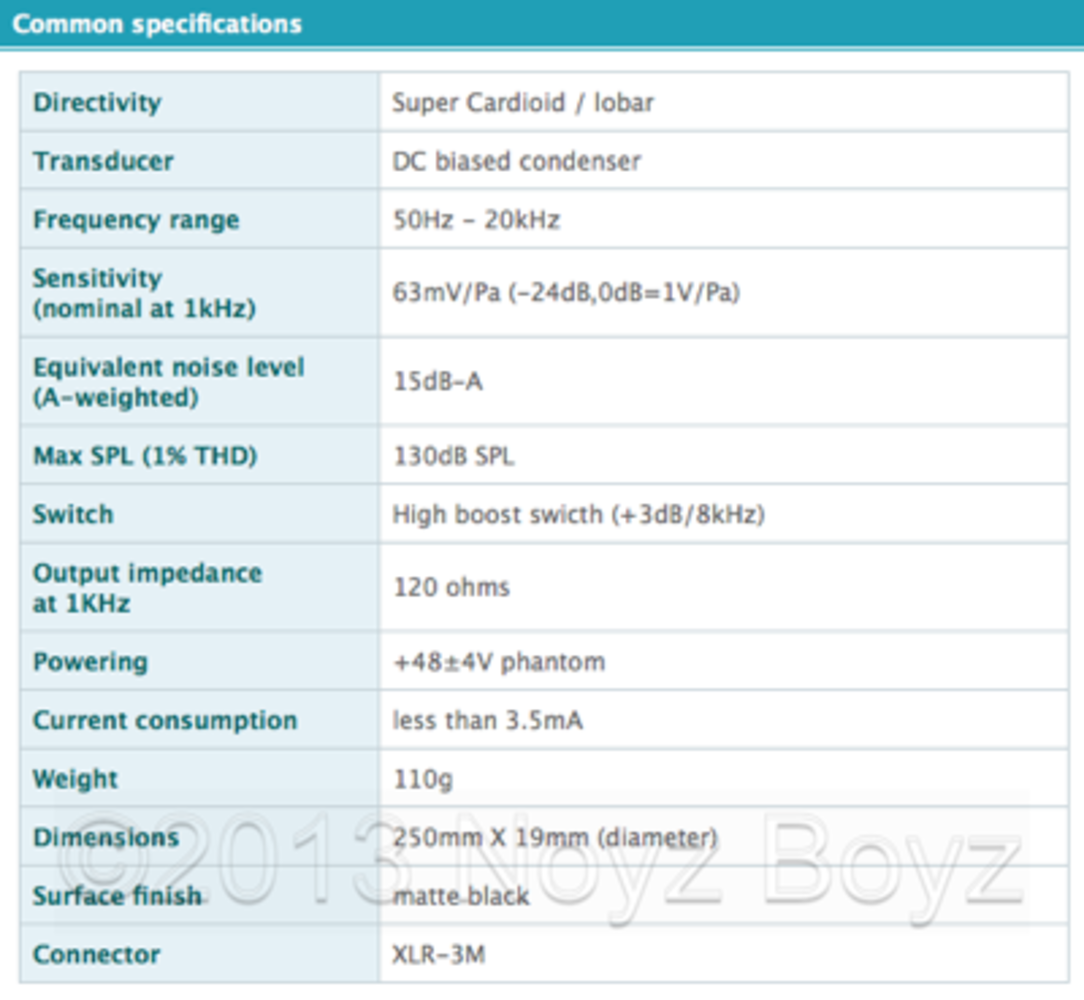Select the XLR-3M connector value
The image size is (1084, 1000).
(x=438, y=955)
